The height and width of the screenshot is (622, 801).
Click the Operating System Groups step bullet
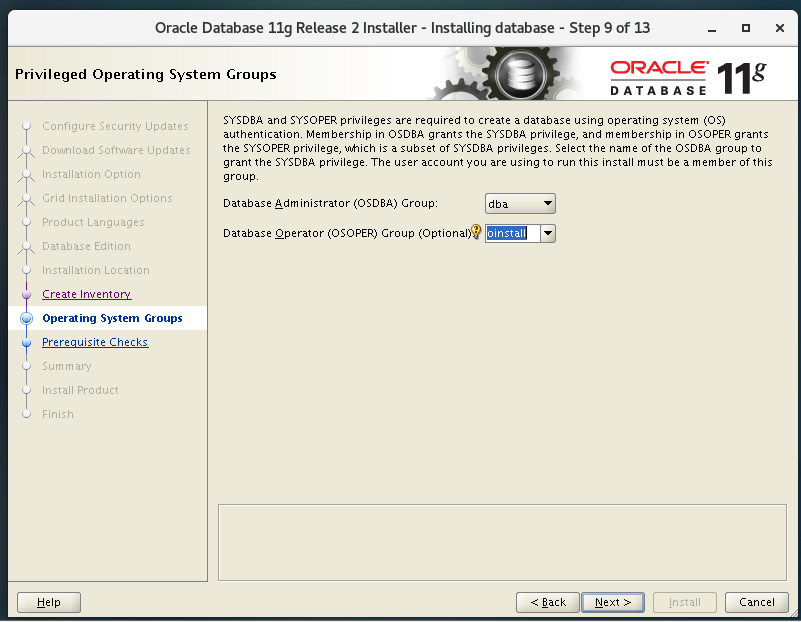point(27,319)
